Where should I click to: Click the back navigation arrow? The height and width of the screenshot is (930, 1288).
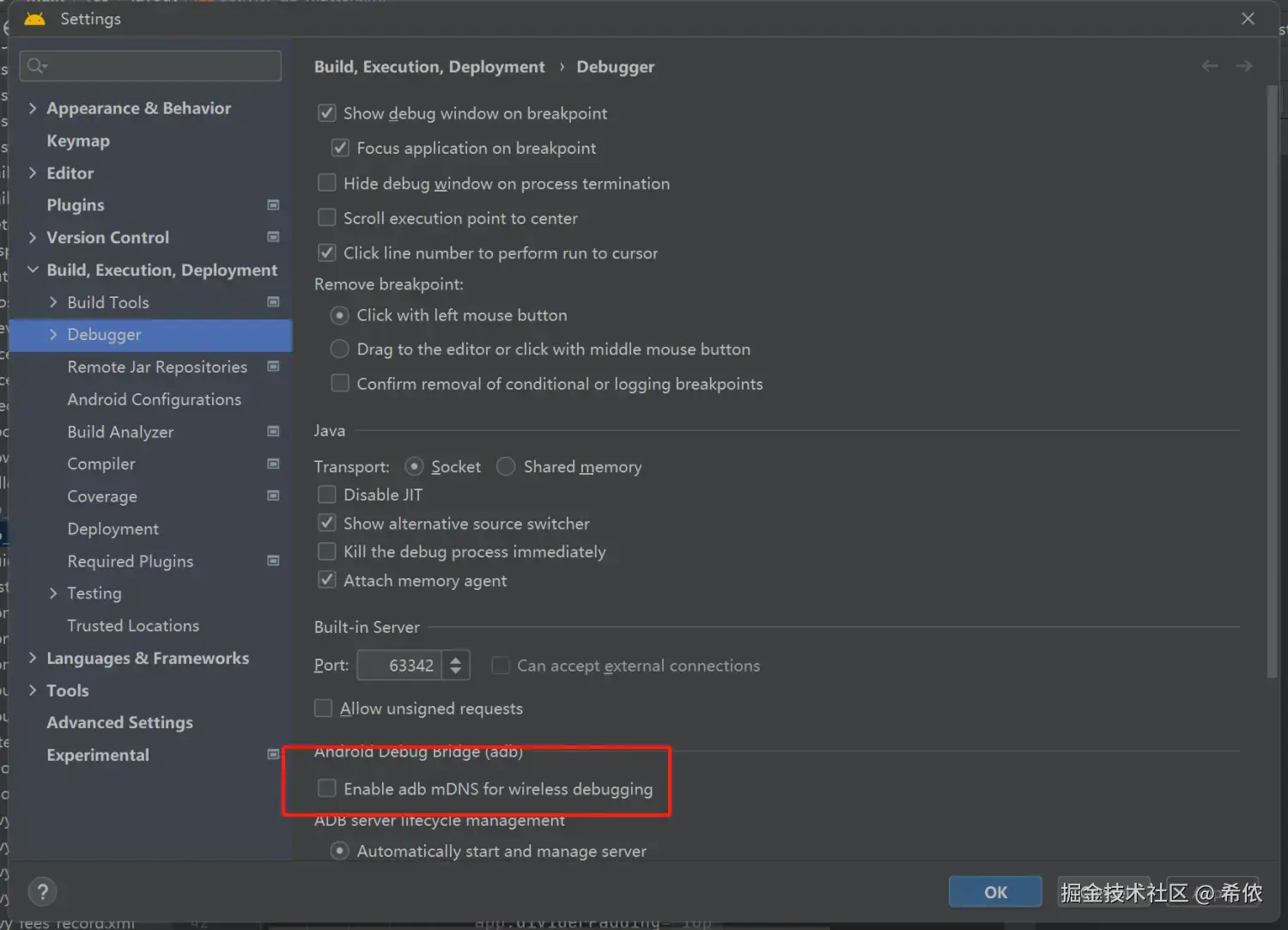coord(1209,65)
